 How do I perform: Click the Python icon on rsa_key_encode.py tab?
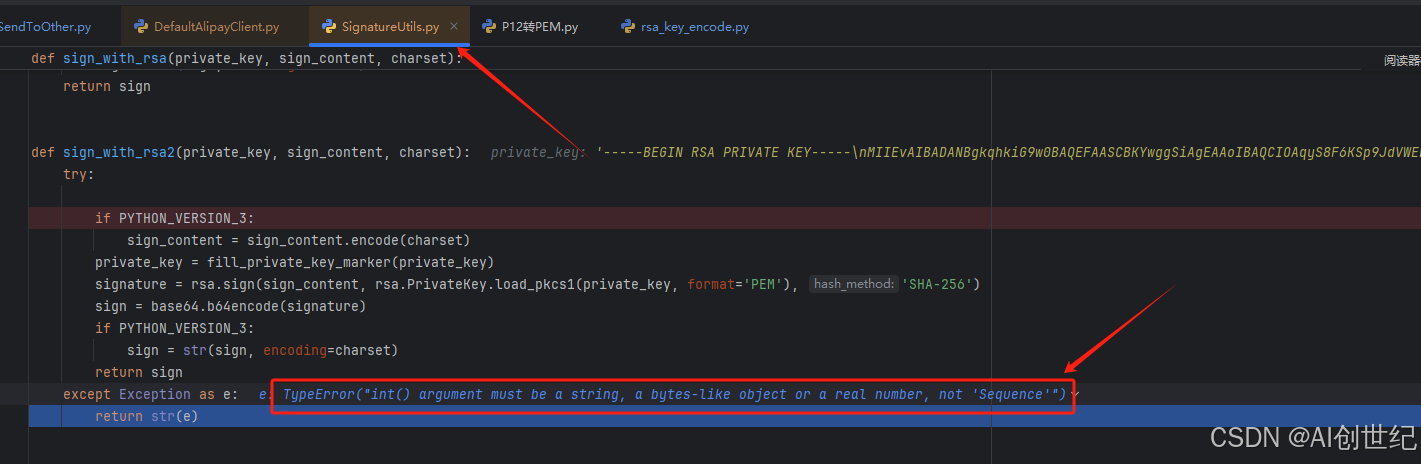click(628, 27)
